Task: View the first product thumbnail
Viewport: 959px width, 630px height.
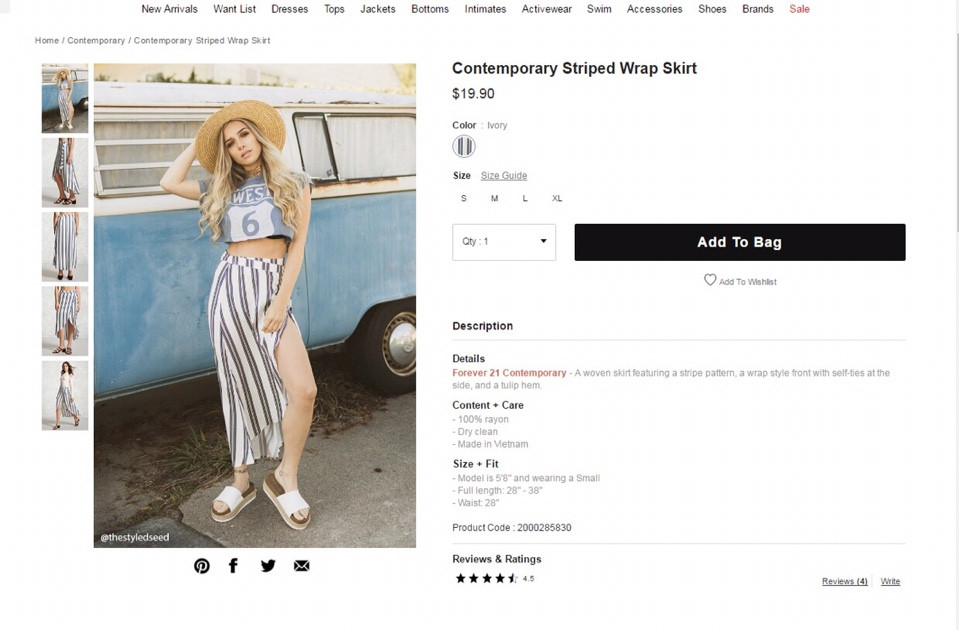Action: pos(65,99)
